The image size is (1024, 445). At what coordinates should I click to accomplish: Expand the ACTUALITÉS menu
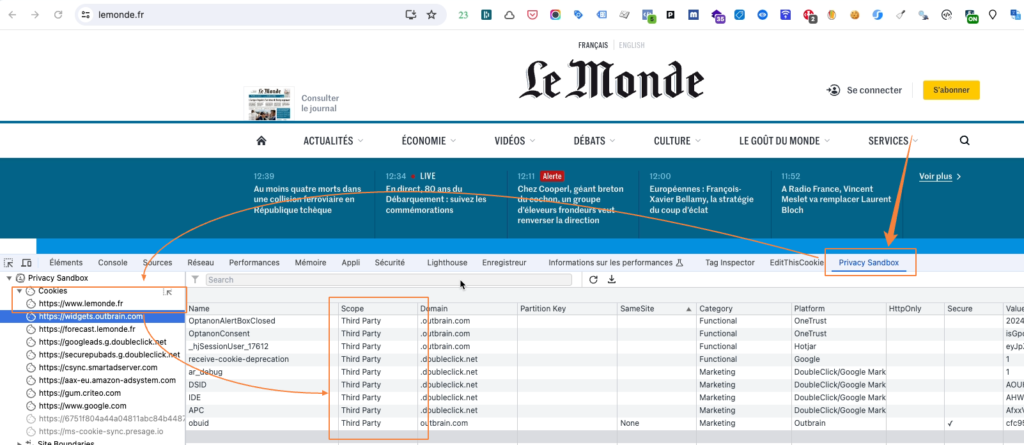coord(333,140)
